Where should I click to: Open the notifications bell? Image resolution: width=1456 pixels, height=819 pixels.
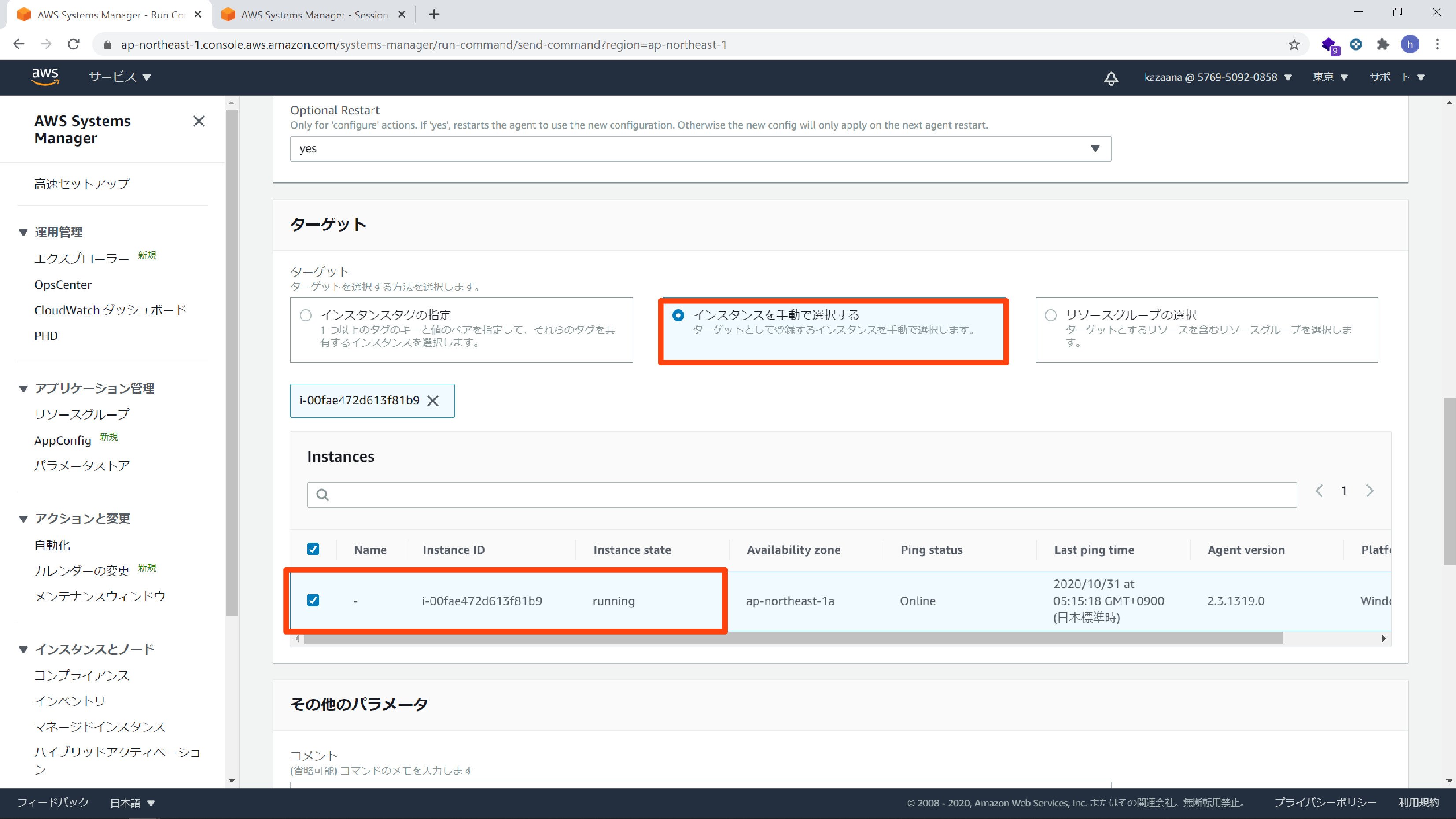click(1111, 77)
